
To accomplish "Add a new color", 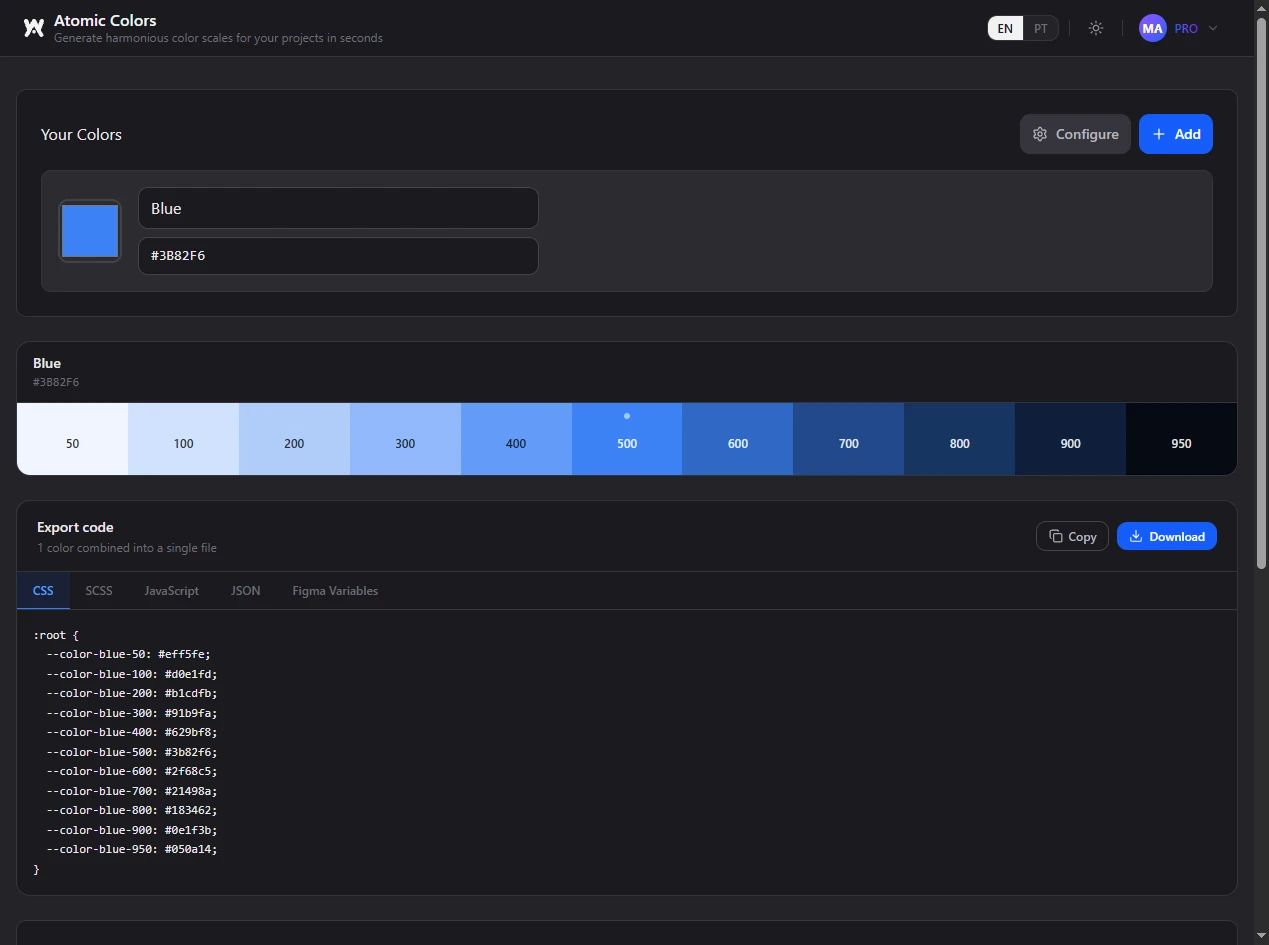I will point(1176,134).
